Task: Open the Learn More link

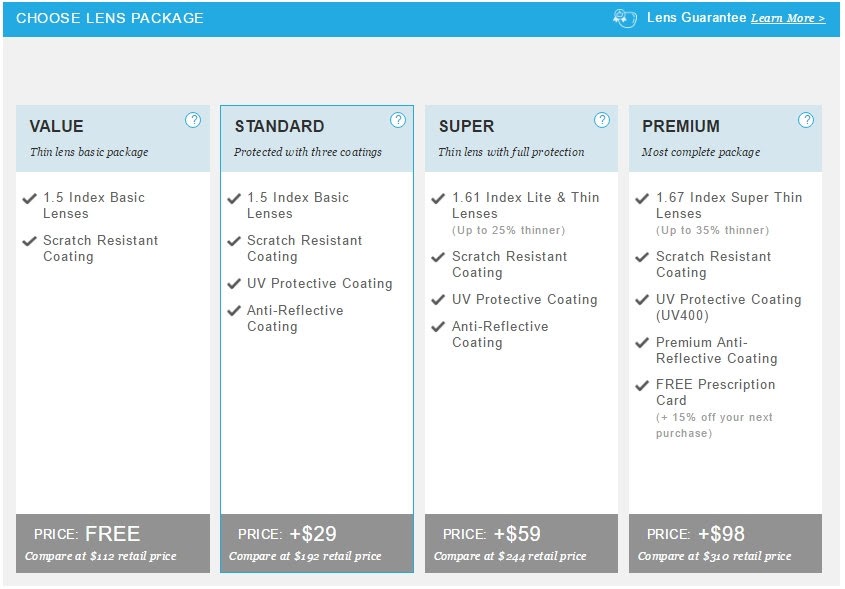Action: 788,18
